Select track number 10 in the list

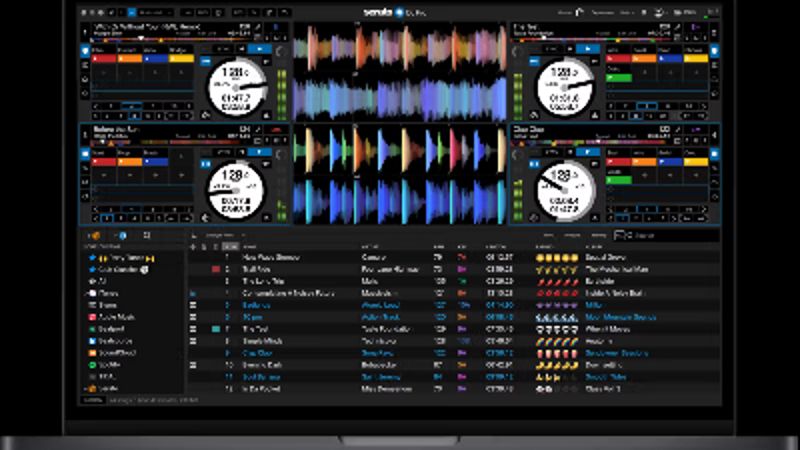pyautogui.click(x=454, y=365)
